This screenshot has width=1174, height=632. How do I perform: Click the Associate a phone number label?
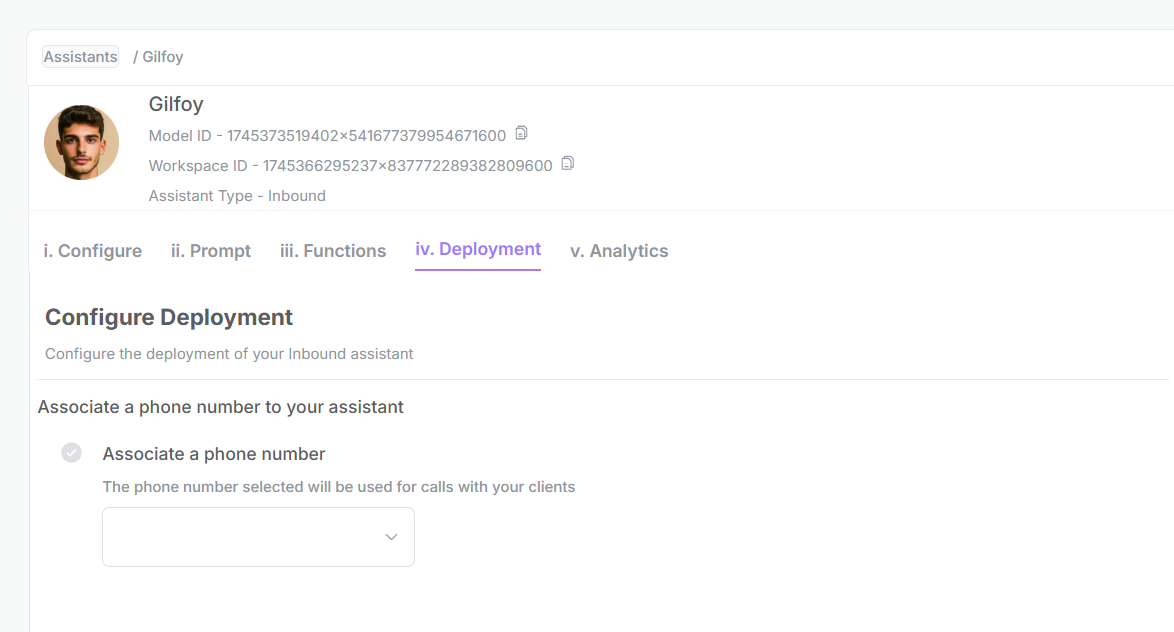click(213, 454)
